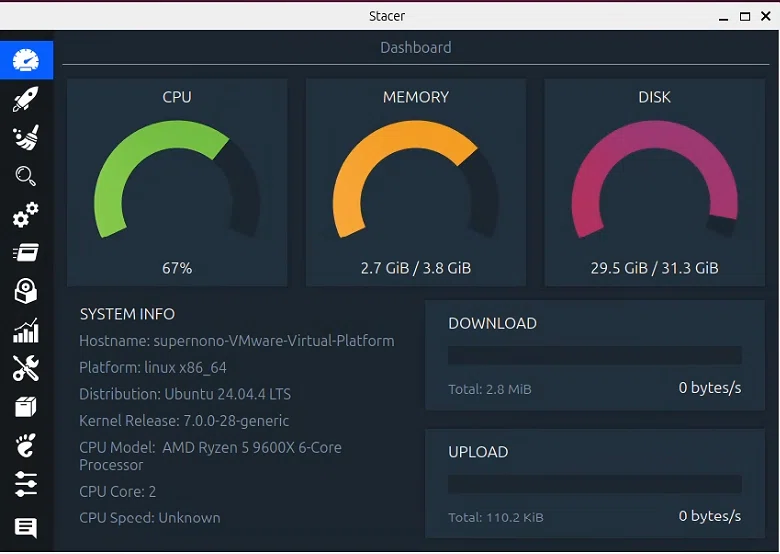
Task: Open the Dashboard speedometer icon
Action: tap(26, 60)
